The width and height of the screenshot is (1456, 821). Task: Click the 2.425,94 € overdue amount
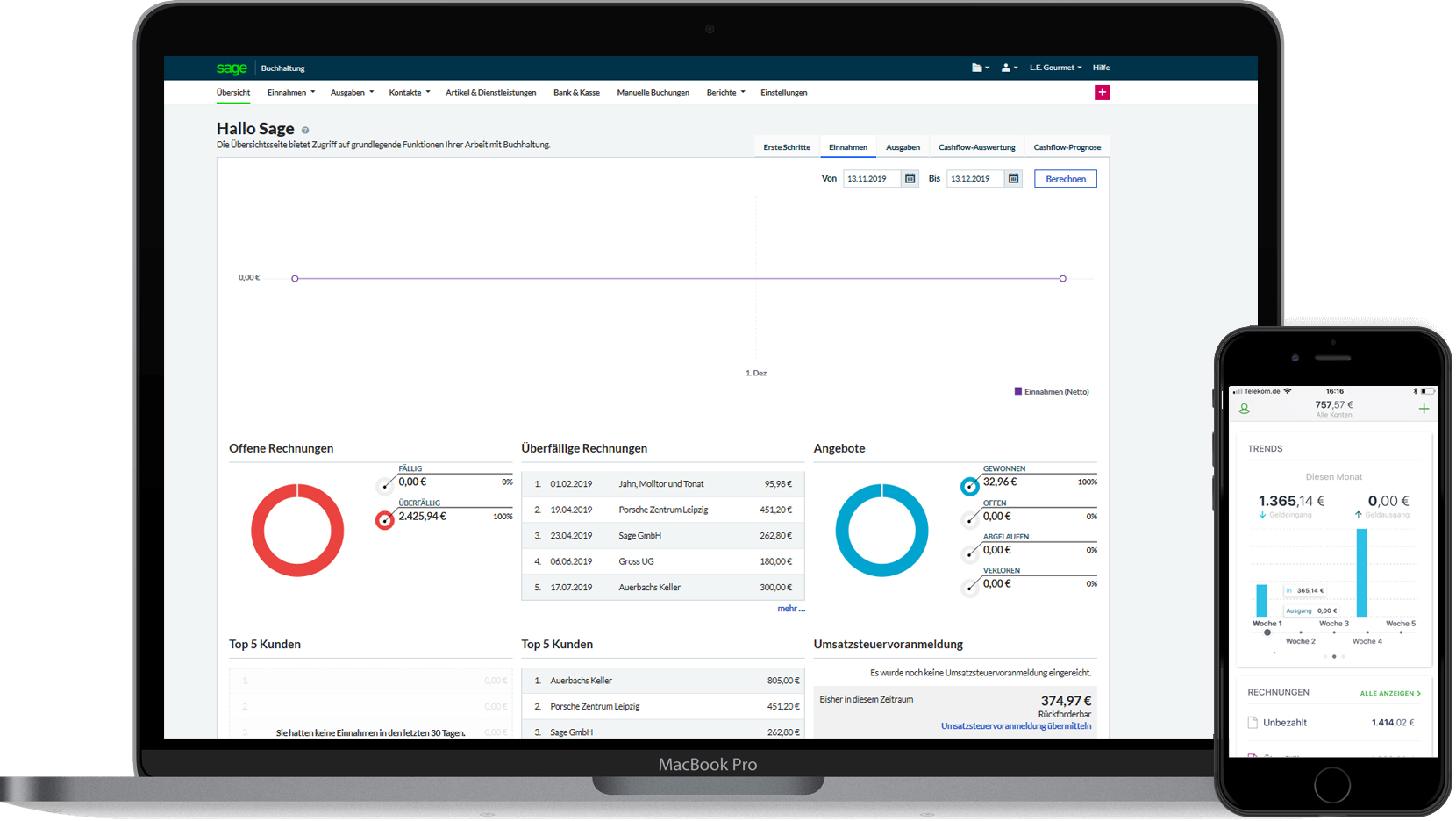[422, 517]
